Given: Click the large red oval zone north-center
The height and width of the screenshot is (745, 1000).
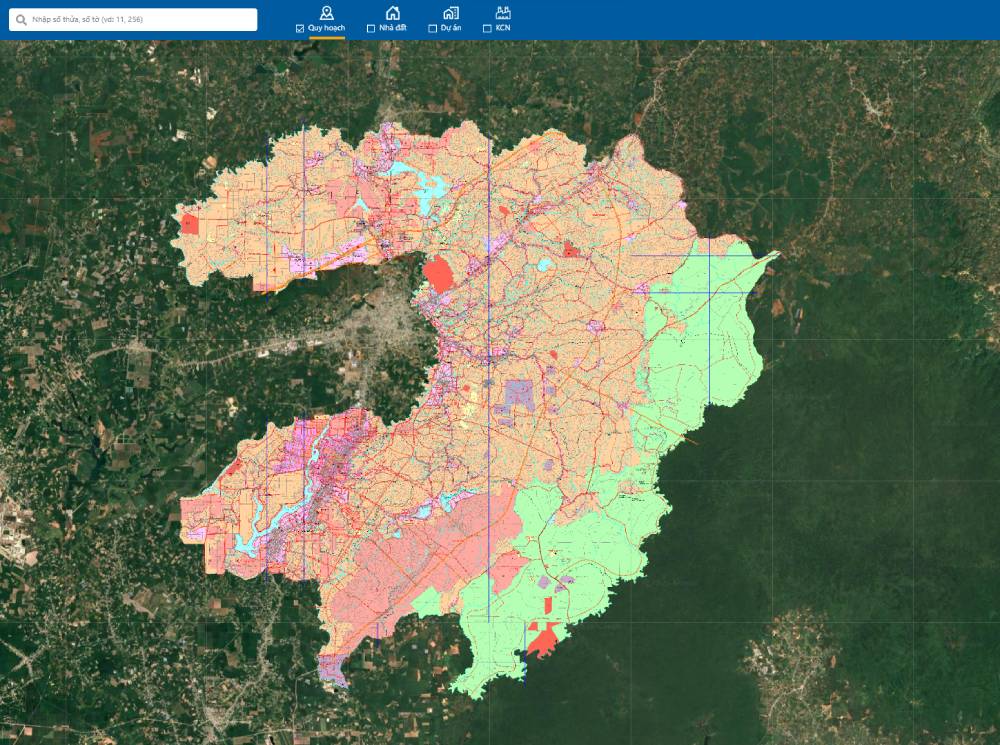Looking at the screenshot, I should pos(438,273).
